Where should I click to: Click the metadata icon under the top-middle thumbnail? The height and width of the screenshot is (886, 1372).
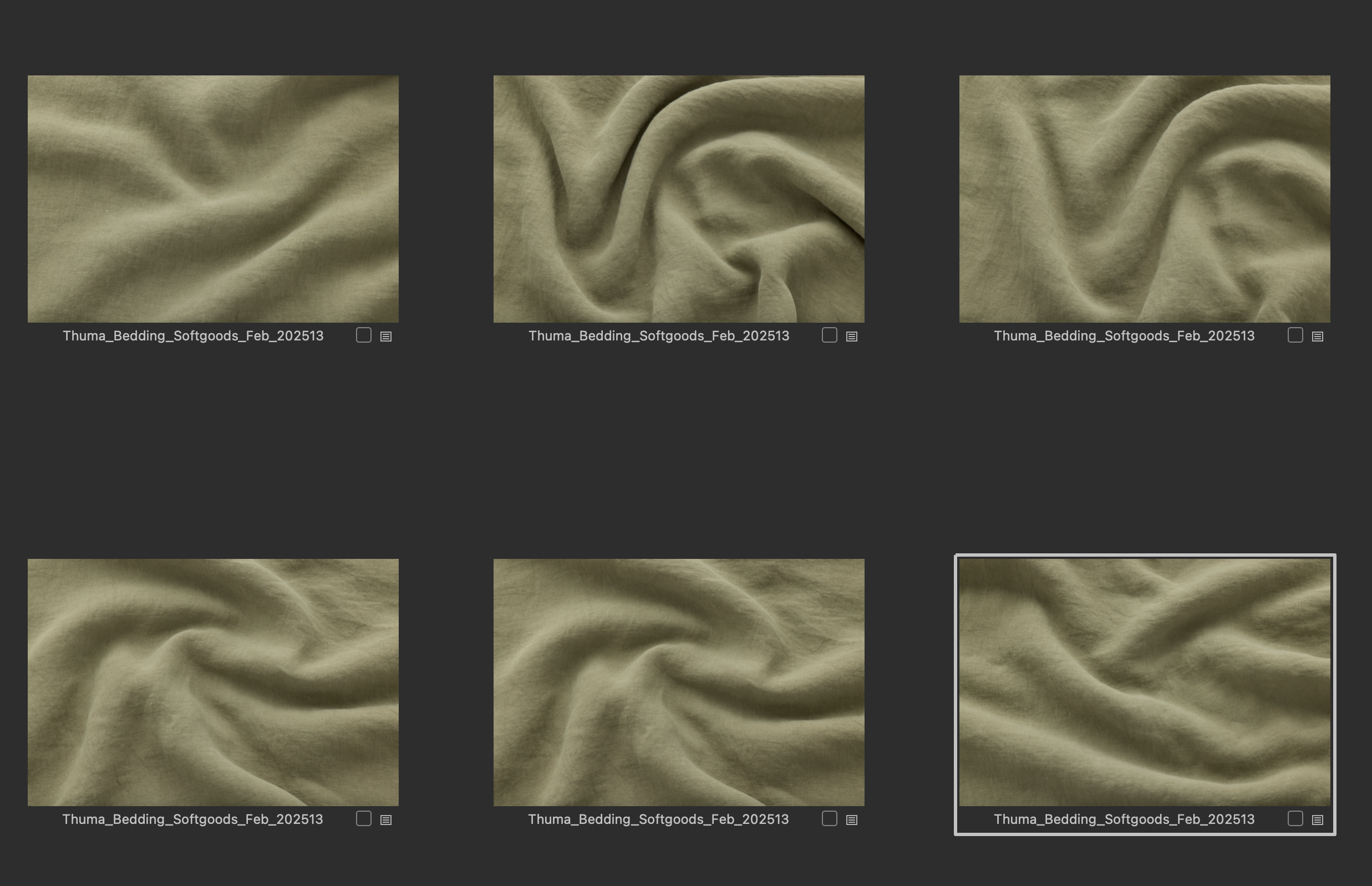(x=852, y=337)
